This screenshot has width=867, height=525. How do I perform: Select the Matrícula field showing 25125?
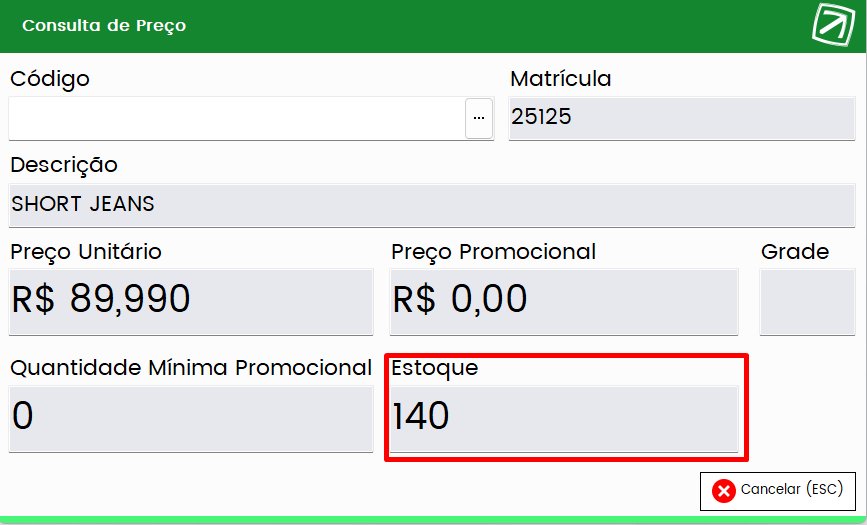click(x=682, y=118)
